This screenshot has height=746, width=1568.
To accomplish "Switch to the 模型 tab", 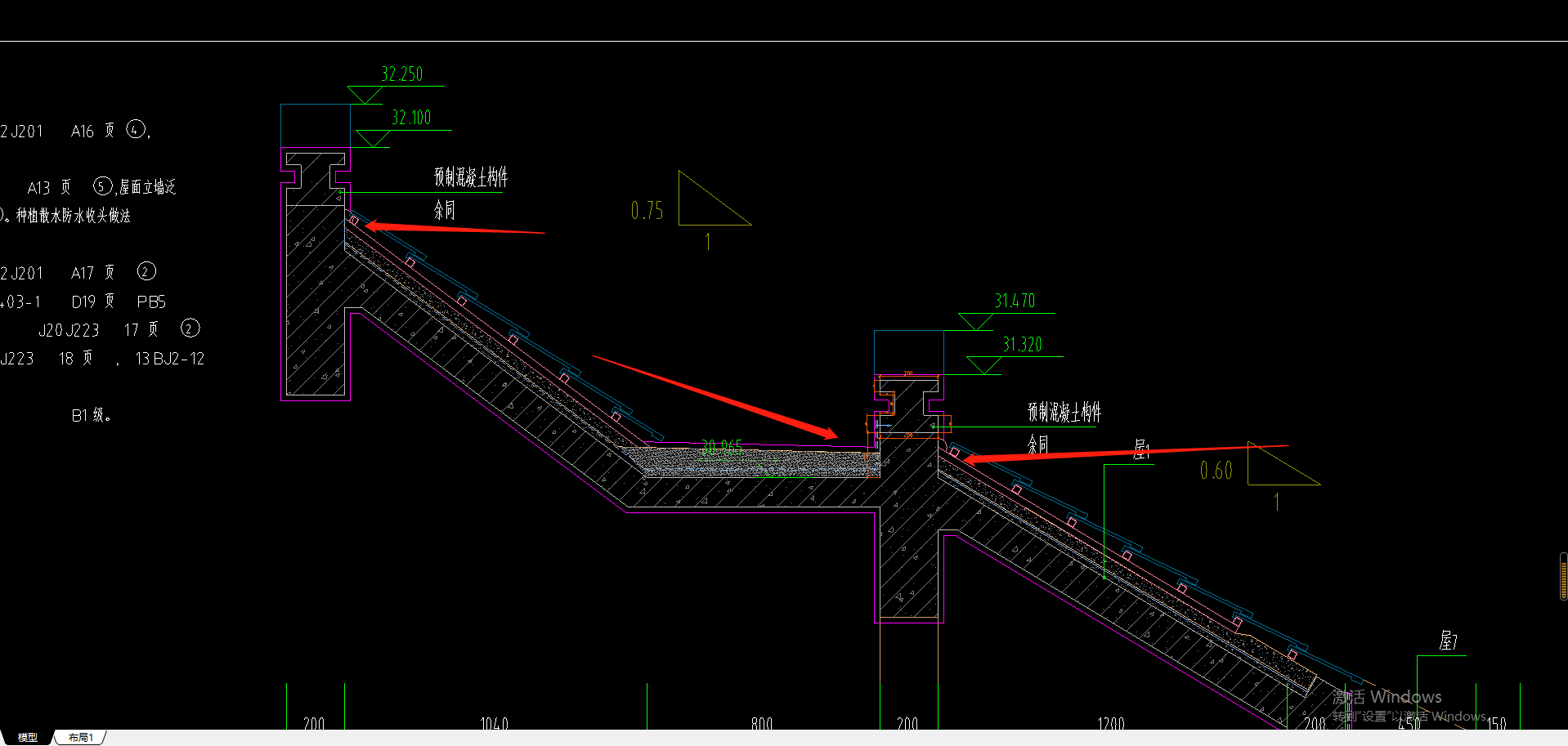I will point(27,737).
